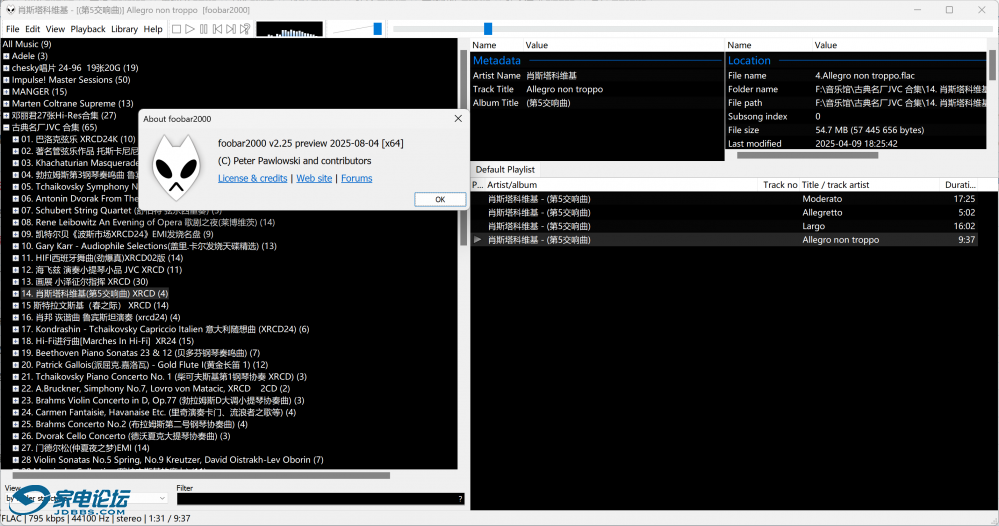Switch to the Default Playlist tab
The image size is (999, 526).
[x=505, y=170]
